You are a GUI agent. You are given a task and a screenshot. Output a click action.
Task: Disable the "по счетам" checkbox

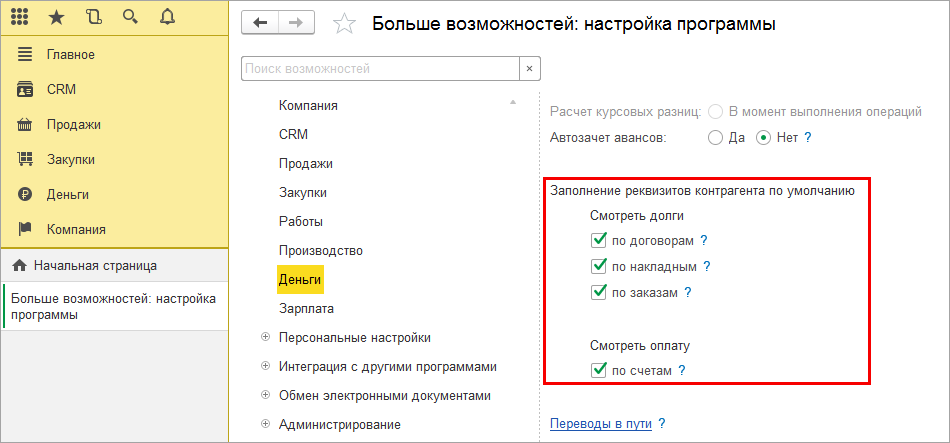point(600,371)
